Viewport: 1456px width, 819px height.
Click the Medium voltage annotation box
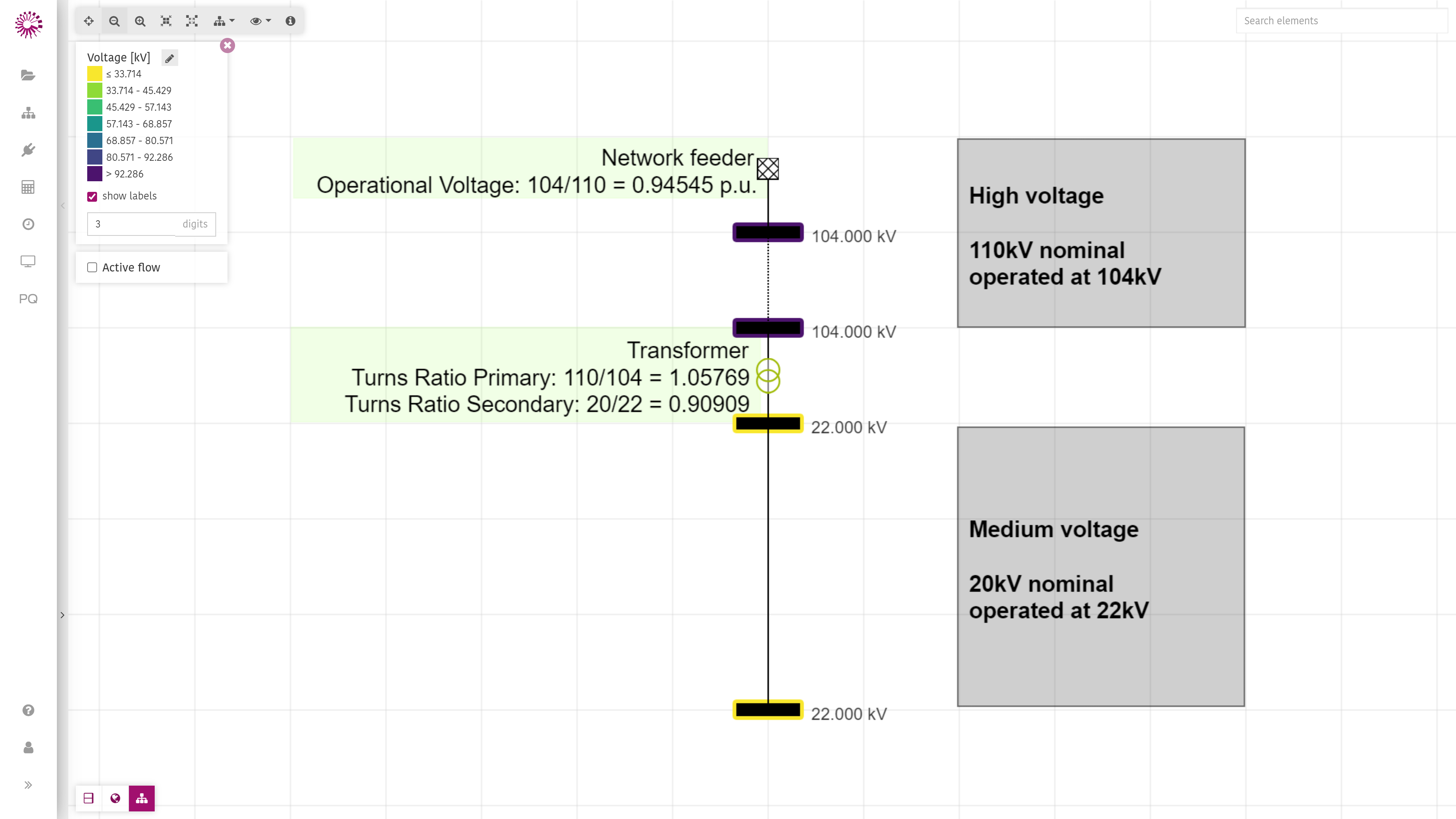click(x=1101, y=566)
